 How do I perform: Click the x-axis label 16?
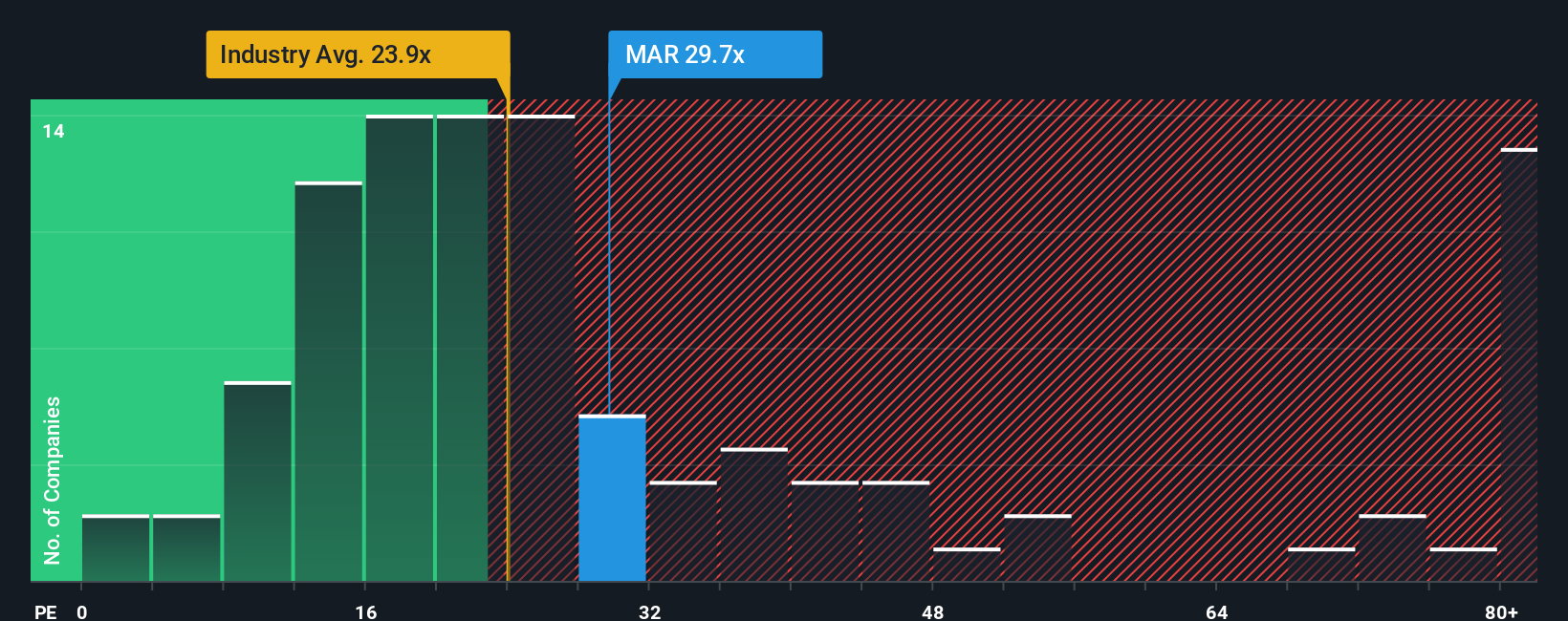tap(366, 611)
